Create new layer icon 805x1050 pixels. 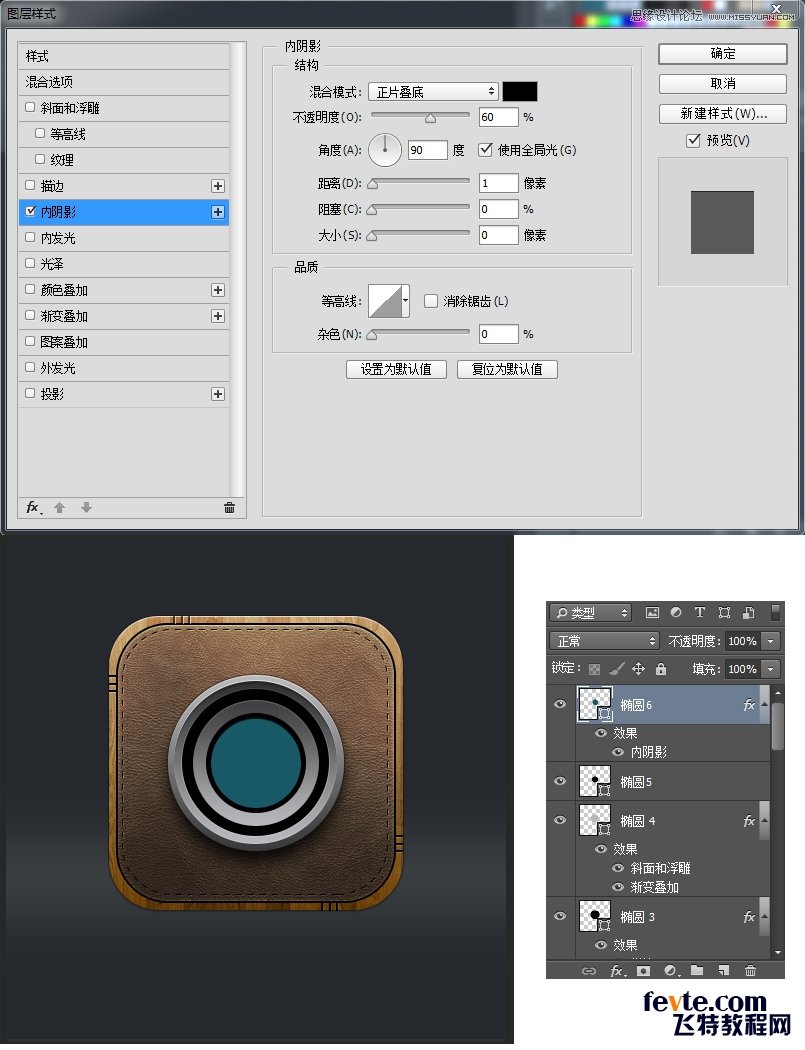pos(723,970)
